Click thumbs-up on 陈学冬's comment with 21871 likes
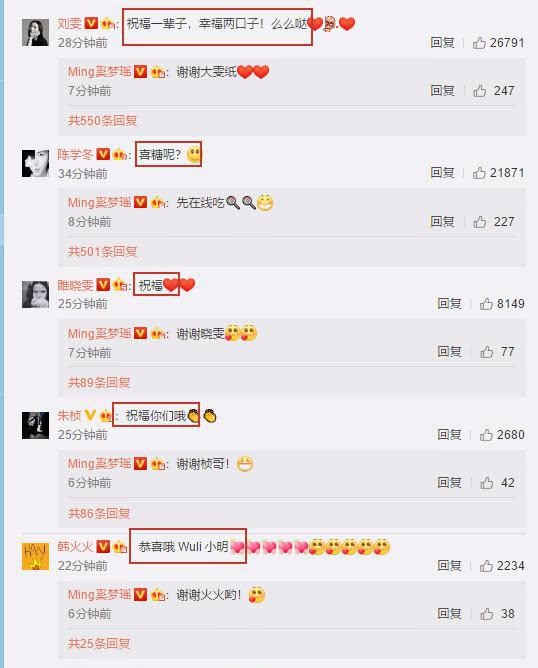This screenshot has width=538, height=668. (x=479, y=173)
